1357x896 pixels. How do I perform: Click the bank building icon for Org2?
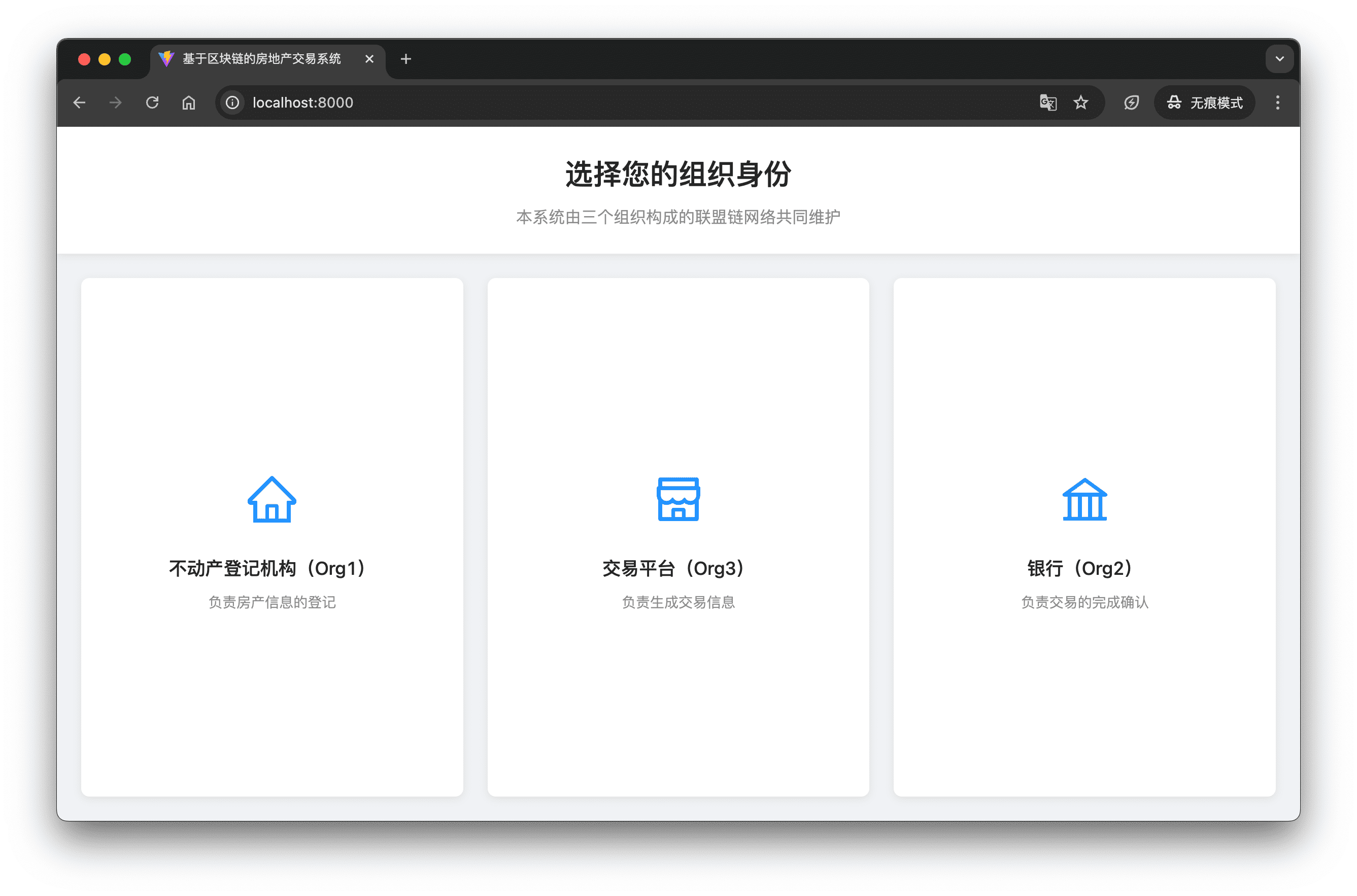[1084, 499]
